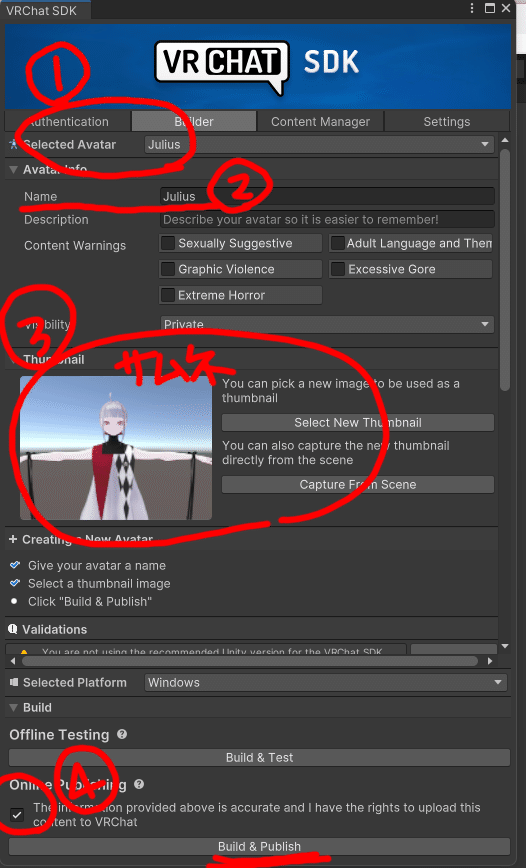Image resolution: width=526 pixels, height=868 pixels.
Task: Click Capture From Scene button
Action: click(x=358, y=484)
